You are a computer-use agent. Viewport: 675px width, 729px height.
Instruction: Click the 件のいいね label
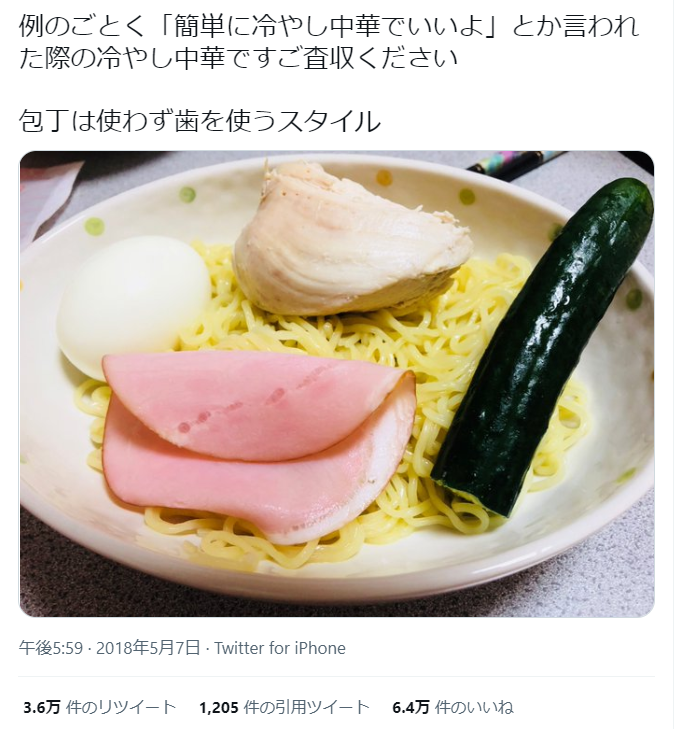(x=474, y=708)
